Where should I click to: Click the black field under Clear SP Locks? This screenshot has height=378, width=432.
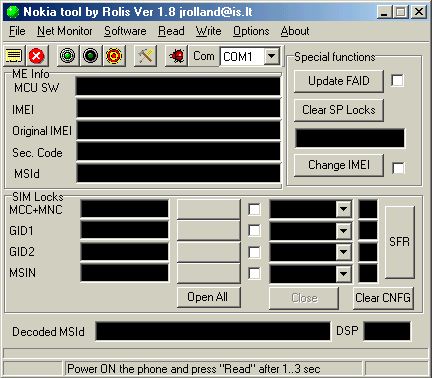tap(350, 138)
